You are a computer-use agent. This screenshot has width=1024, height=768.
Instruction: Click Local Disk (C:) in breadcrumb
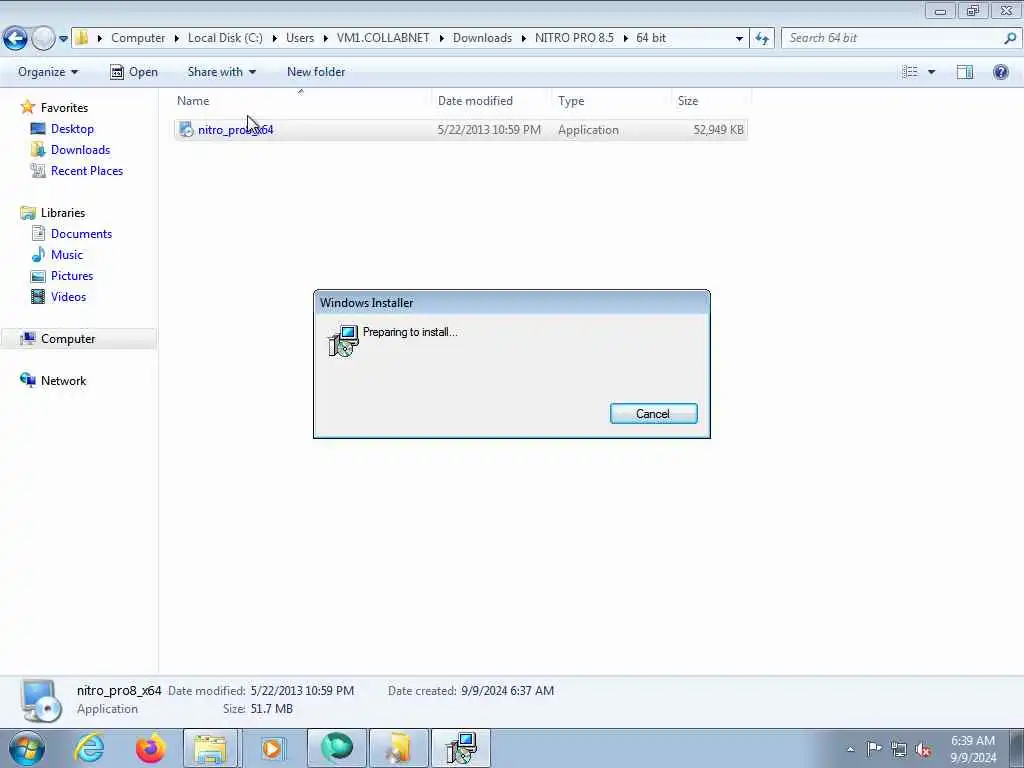(225, 38)
